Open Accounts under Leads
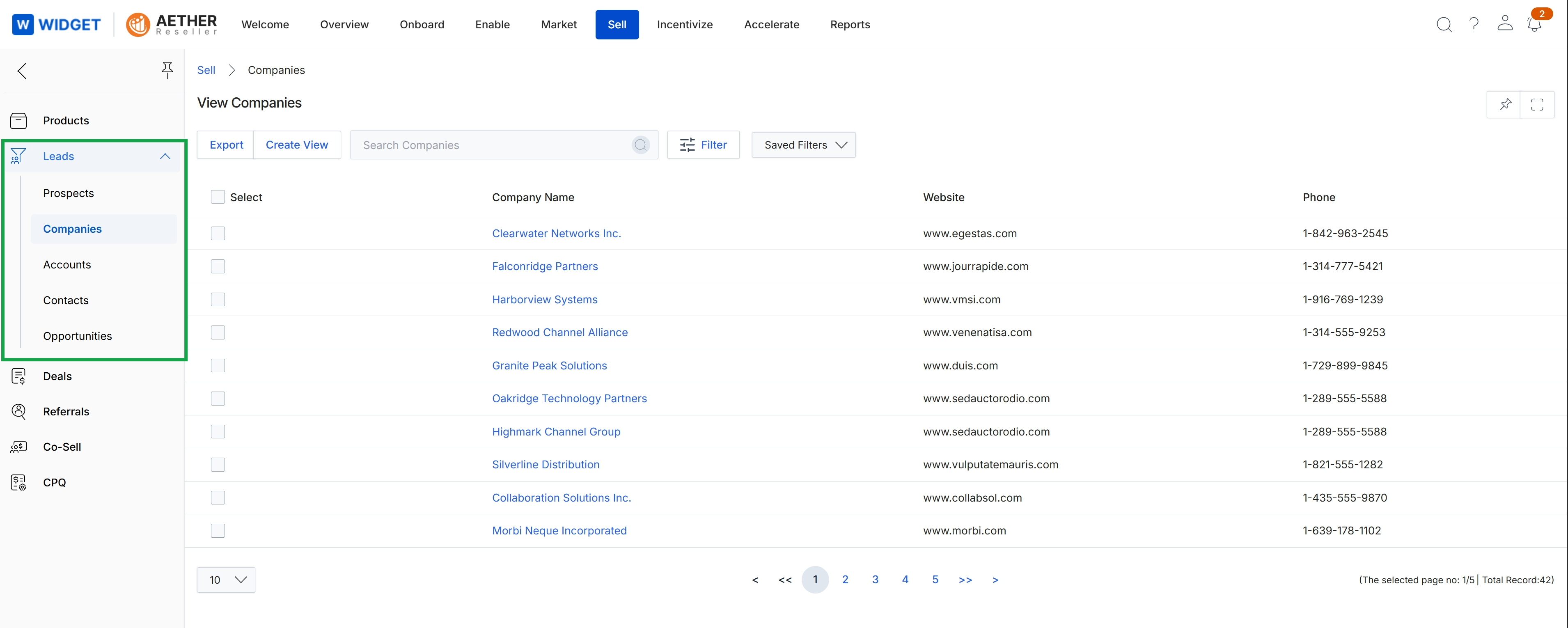This screenshot has width=1568, height=628. (67, 265)
